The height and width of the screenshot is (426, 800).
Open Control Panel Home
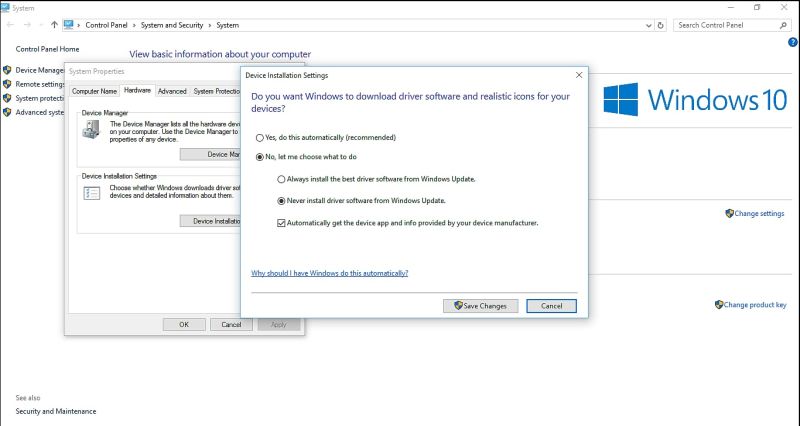click(47, 49)
